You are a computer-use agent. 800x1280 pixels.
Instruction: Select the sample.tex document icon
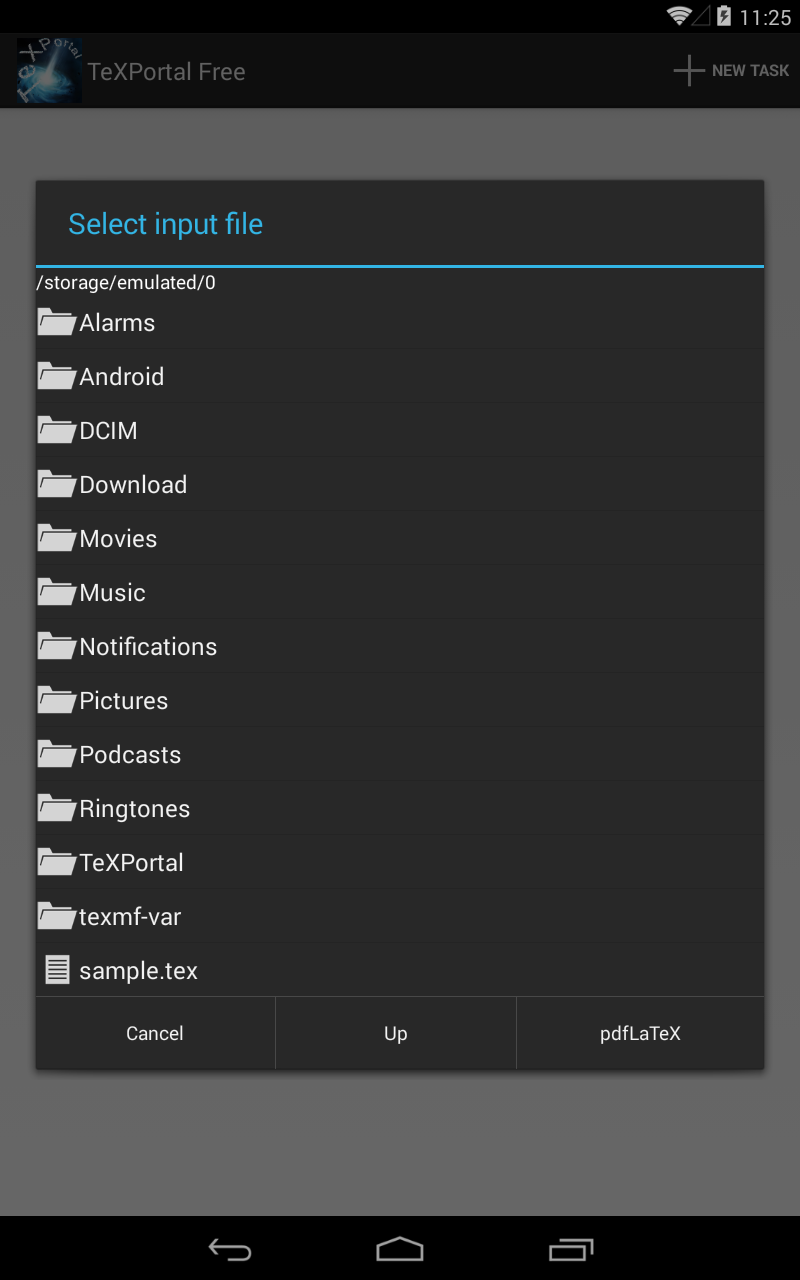(x=58, y=970)
